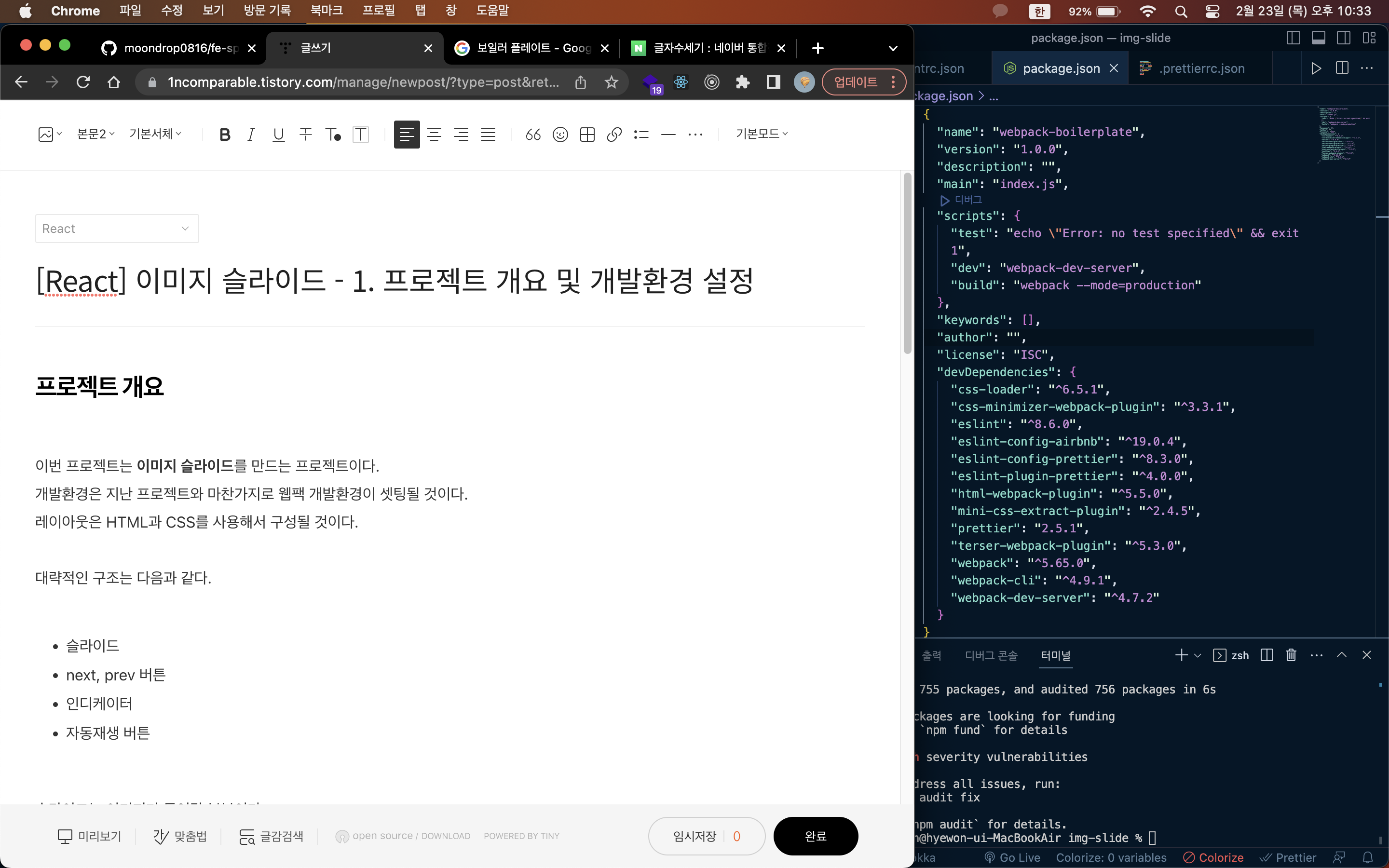
Task: Click into the post title field
Action: coord(395,281)
